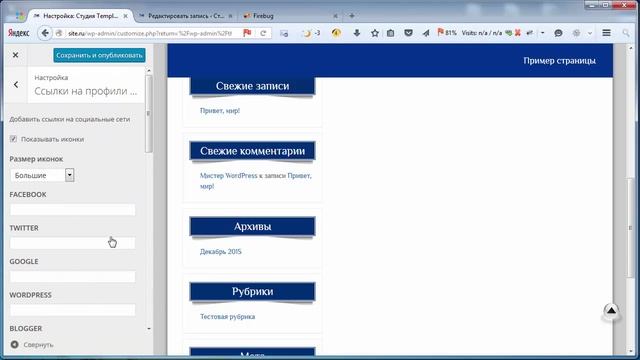Go back from the social profile links section

(x=16, y=84)
